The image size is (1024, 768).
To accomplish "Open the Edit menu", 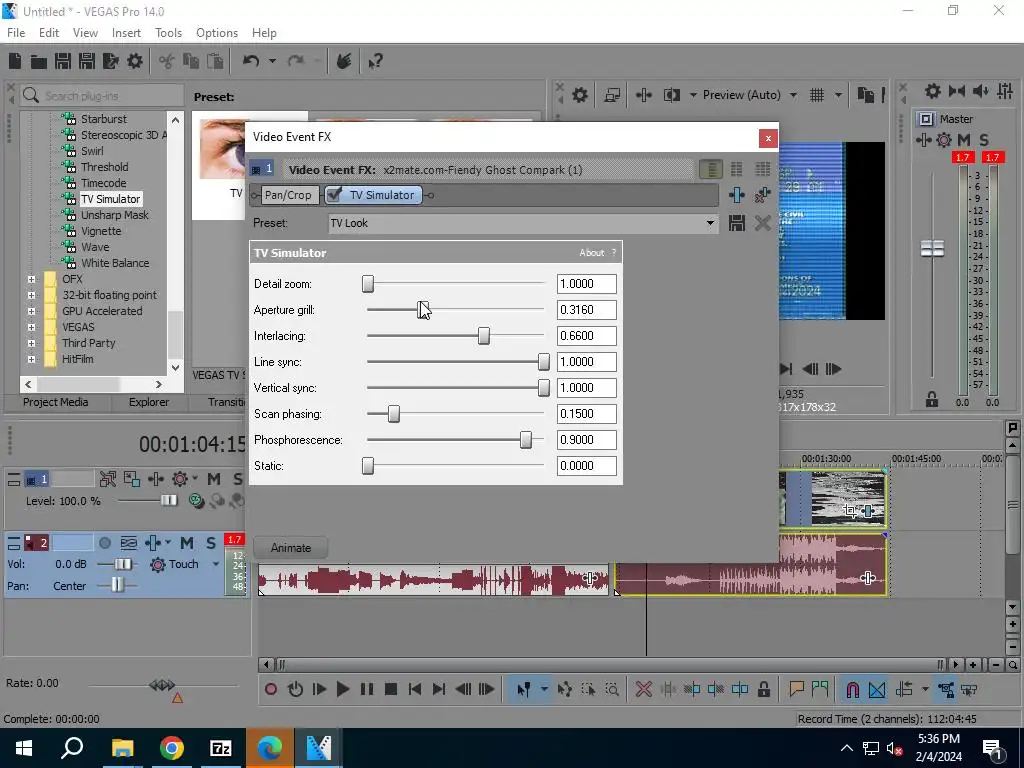I will tap(49, 33).
